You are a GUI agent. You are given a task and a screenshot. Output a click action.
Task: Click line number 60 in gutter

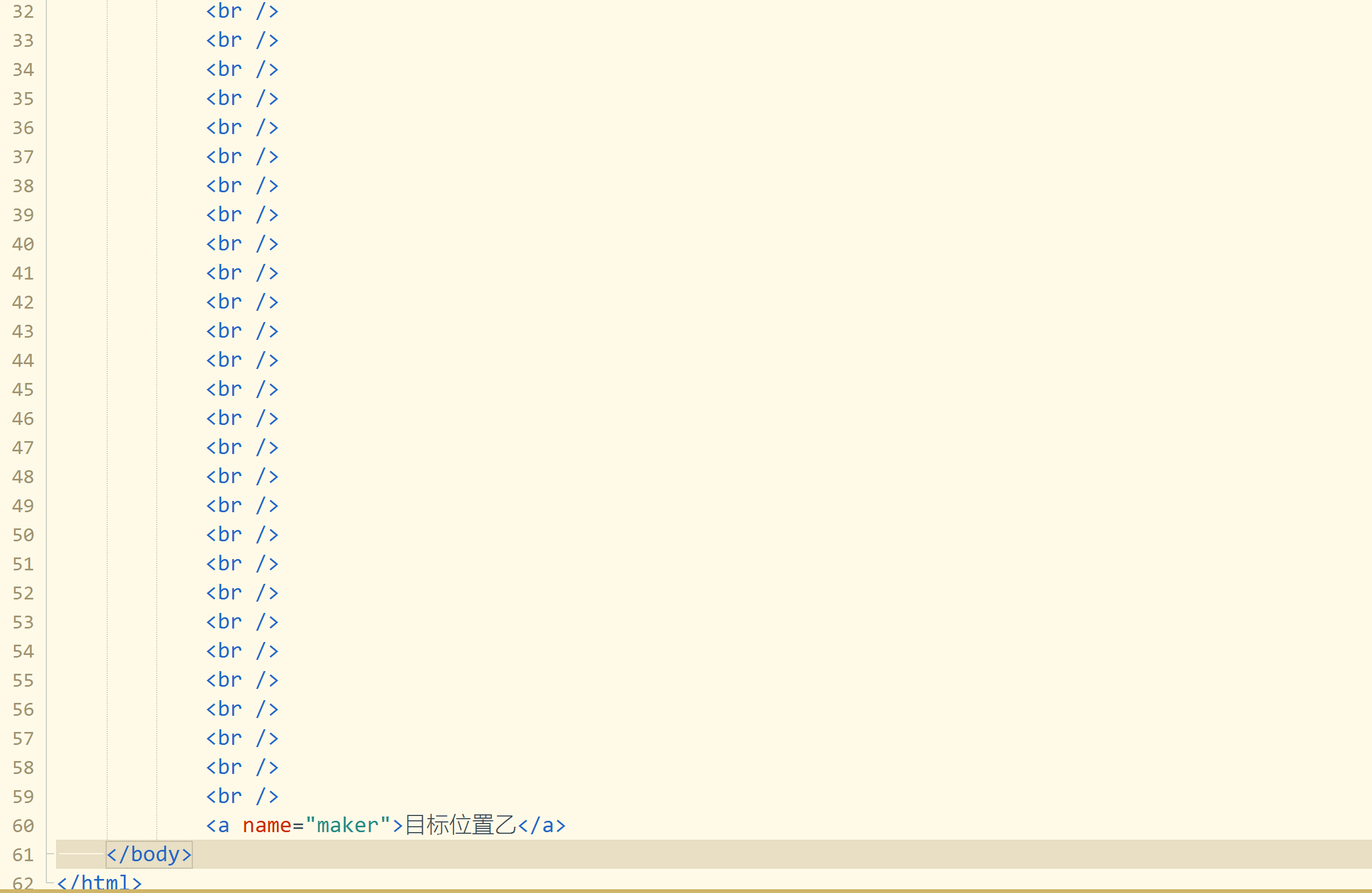pos(23,826)
